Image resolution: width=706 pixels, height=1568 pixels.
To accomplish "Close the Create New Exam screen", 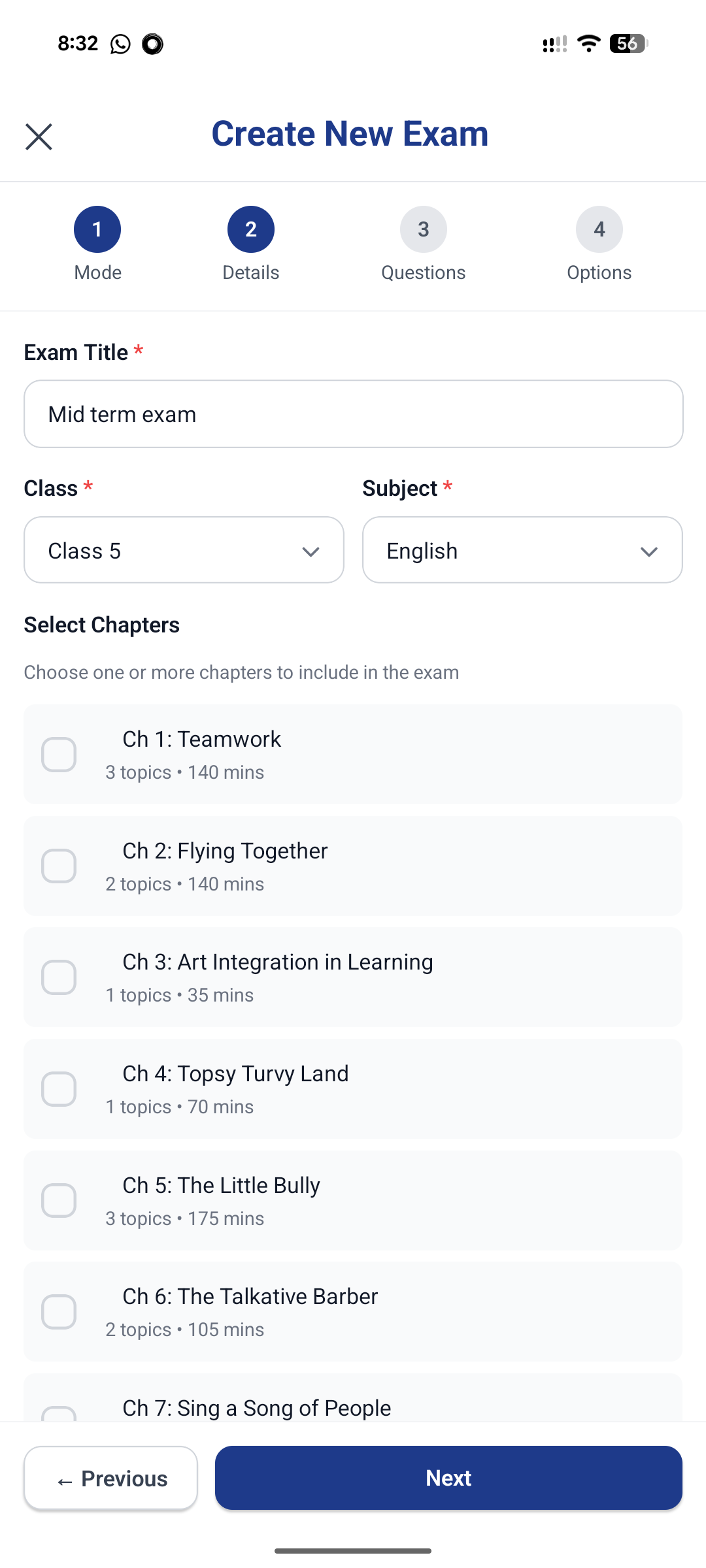I will 39,137.
